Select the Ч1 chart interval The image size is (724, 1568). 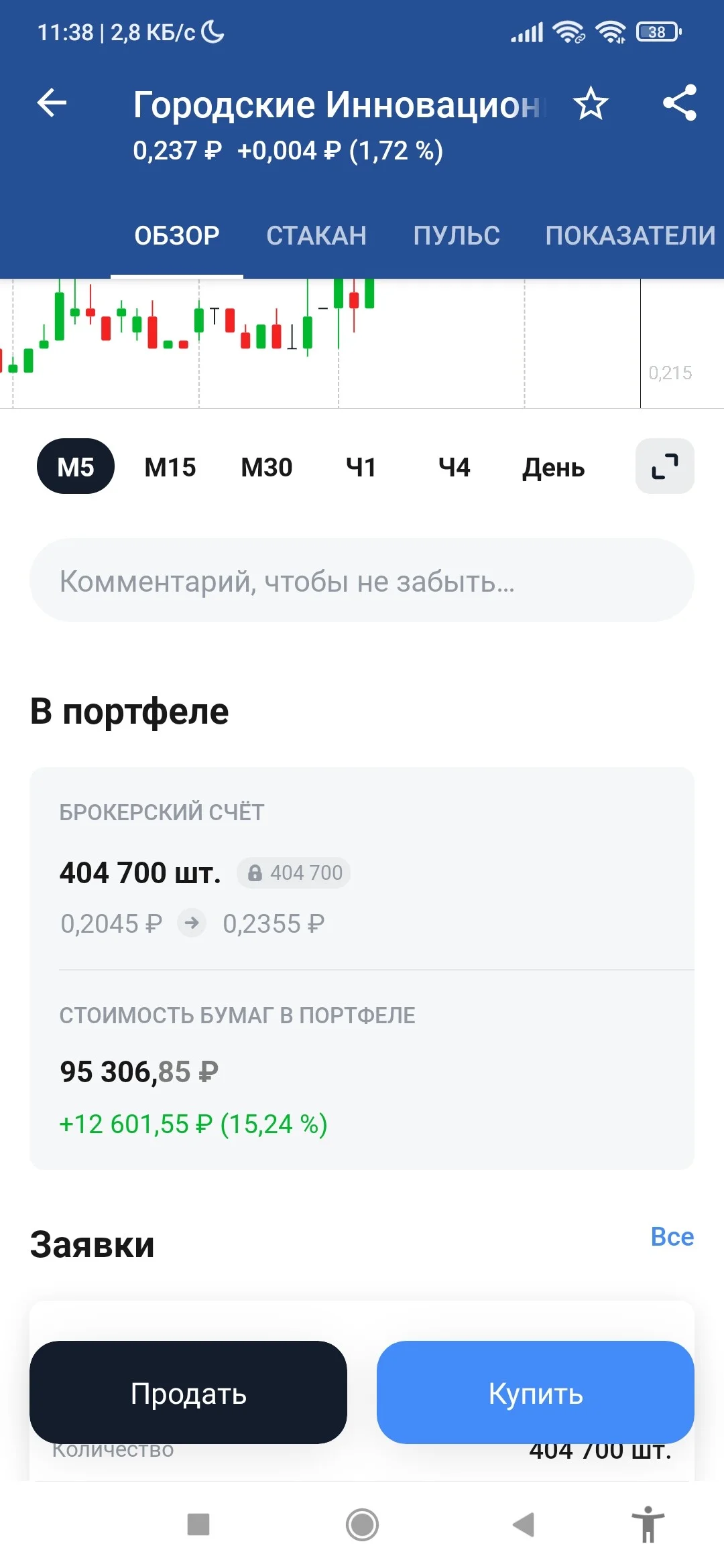point(361,467)
